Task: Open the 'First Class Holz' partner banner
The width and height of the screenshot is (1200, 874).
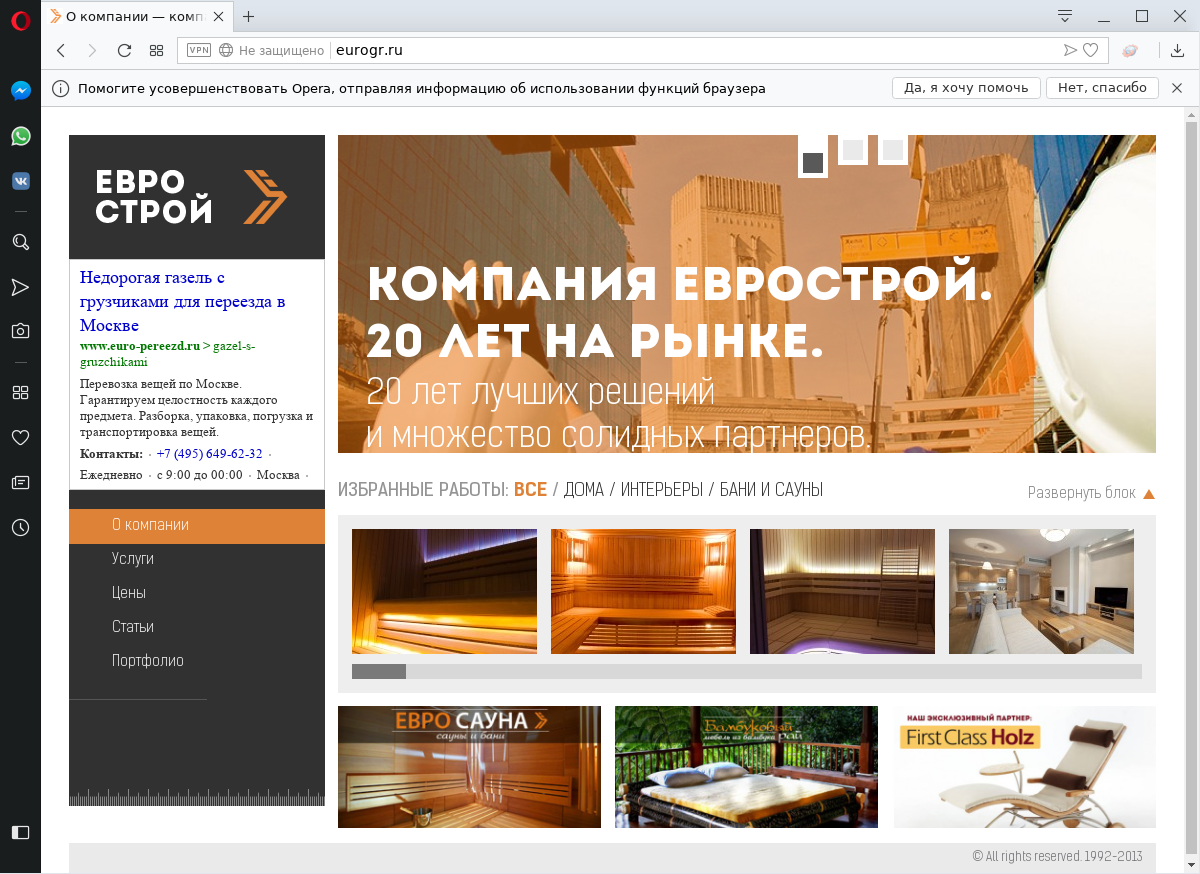Action: [x=1025, y=767]
